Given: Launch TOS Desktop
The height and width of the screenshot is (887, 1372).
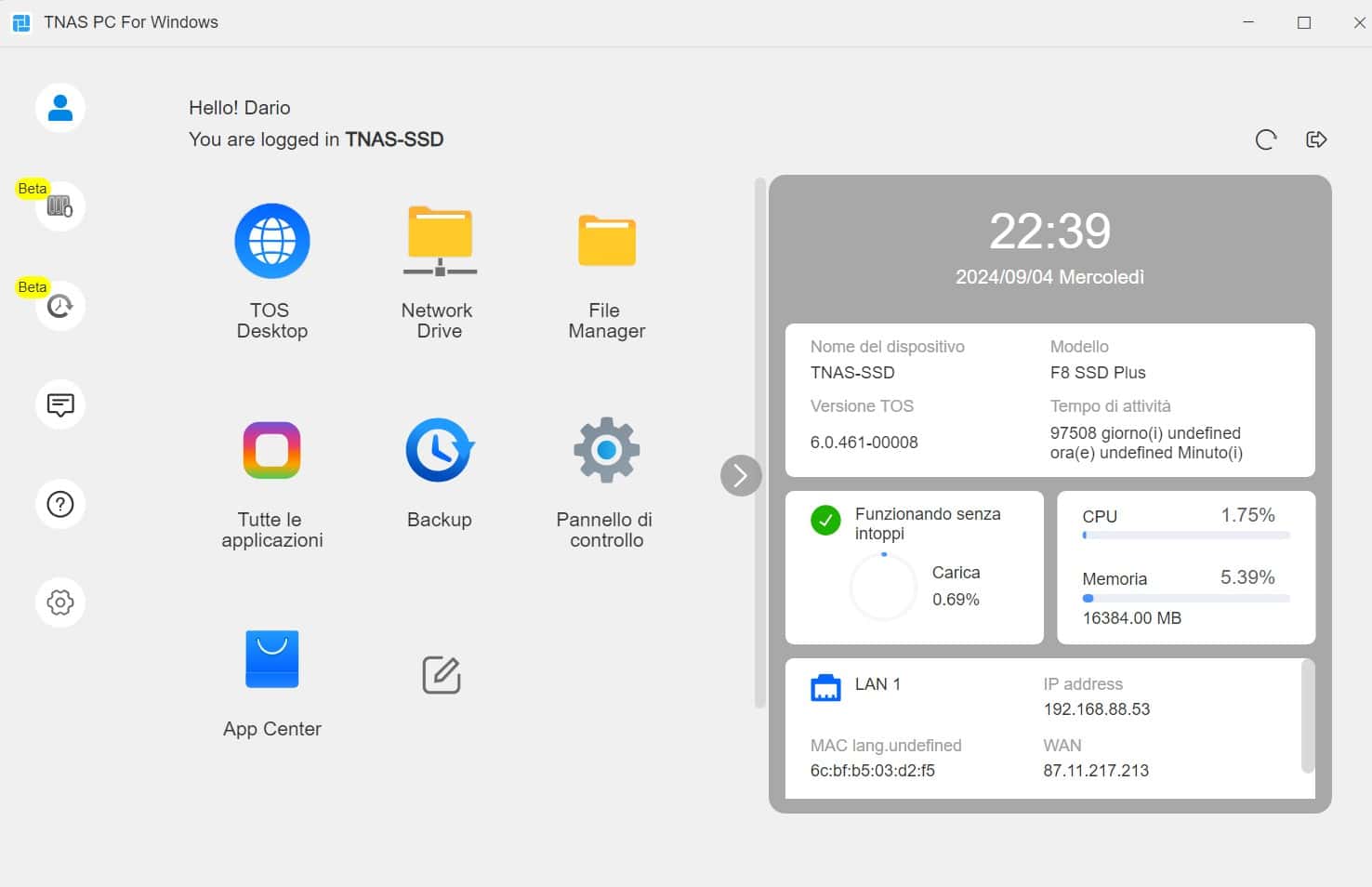Looking at the screenshot, I should click(x=272, y=241).
